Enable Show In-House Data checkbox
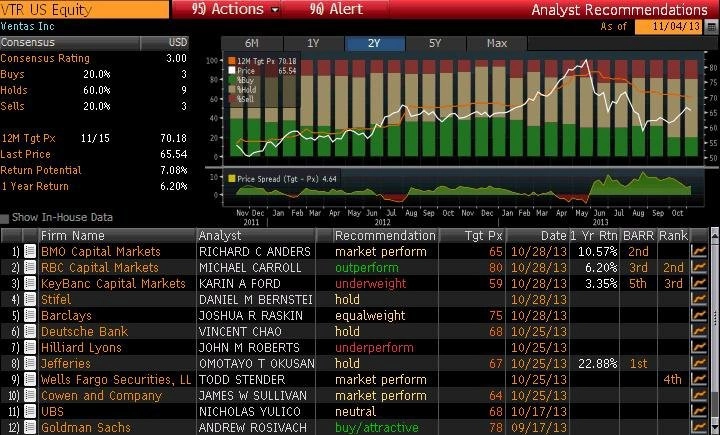Image resolution: width=720 pixels, height=435 pixels. [5, 218]
